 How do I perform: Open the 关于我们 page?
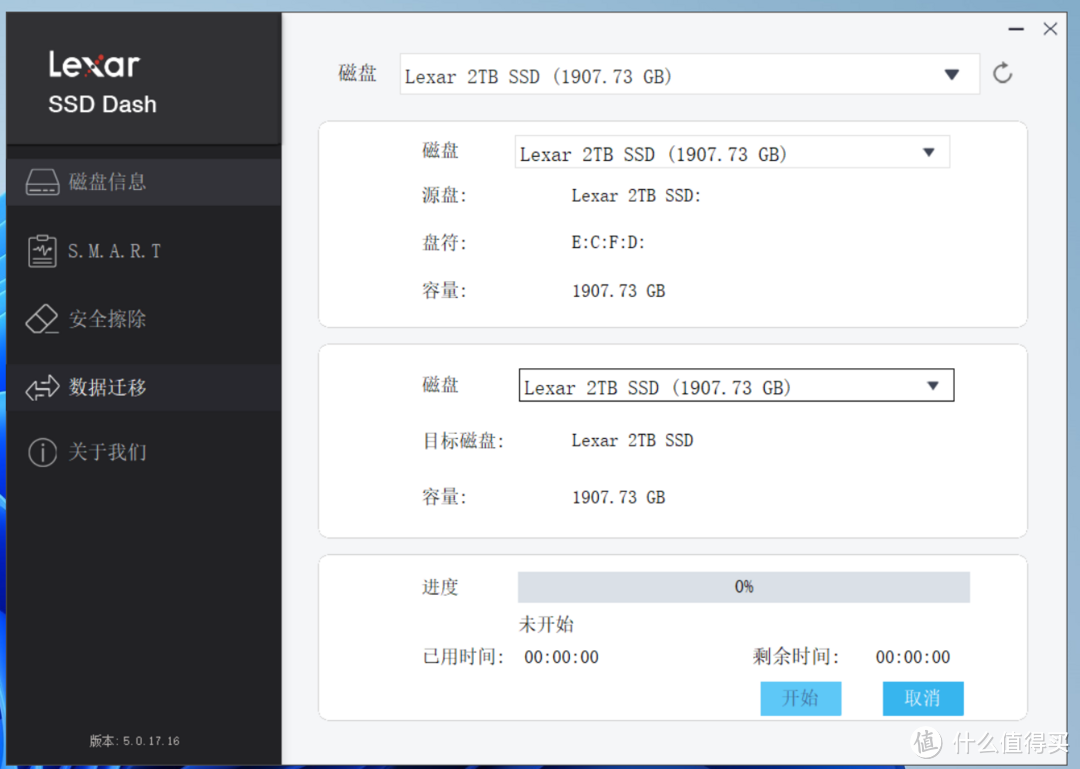pos(144,453)
